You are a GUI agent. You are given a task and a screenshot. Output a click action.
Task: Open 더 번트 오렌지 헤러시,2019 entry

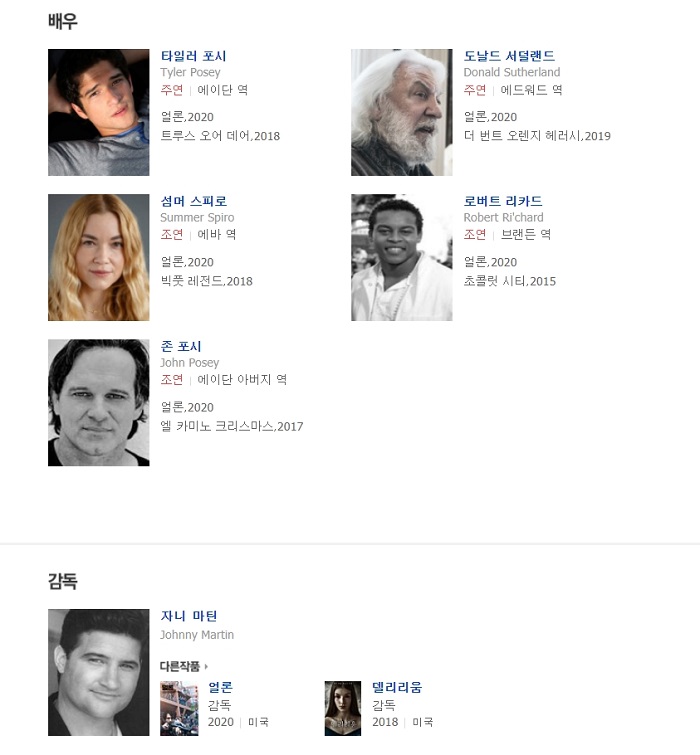click(x=537, y=136)
